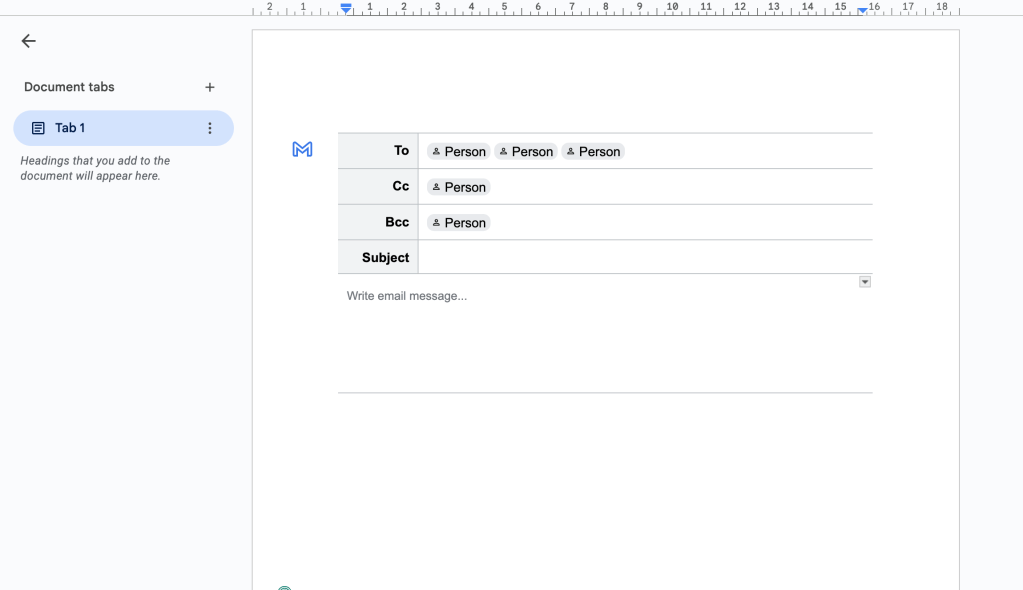Select the second Person chip in To row
Viewport: 1023px width, 590px height.
[x=525, y=152]
